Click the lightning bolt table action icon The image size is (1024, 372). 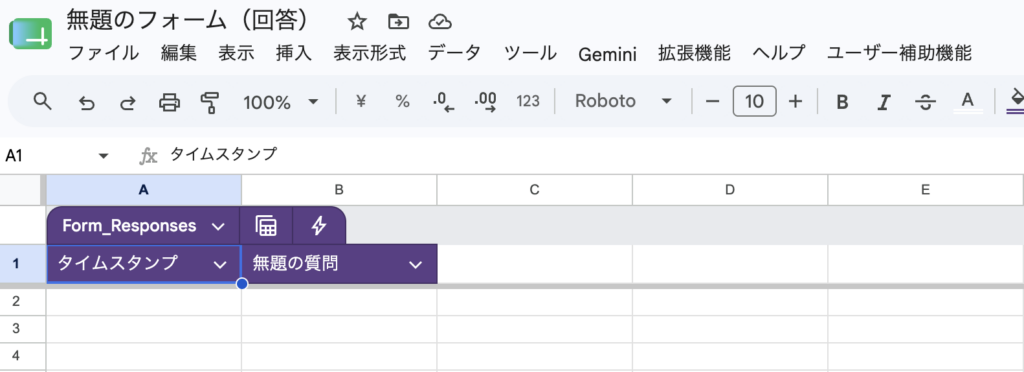[x=319, y=226]
